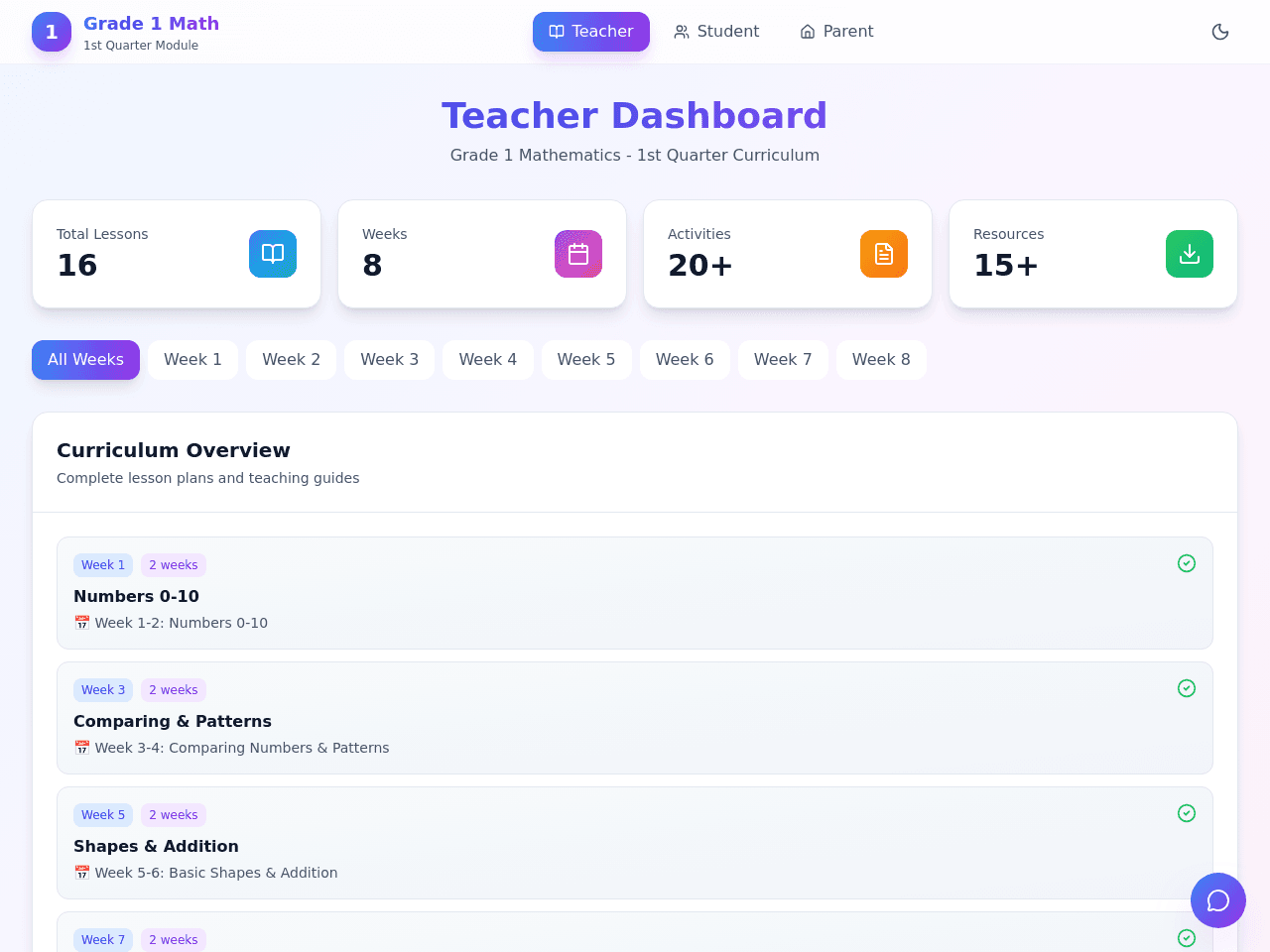Expand the Numbers 0-10 lesson card
The image size is (1270, 952).
point(635,593)
